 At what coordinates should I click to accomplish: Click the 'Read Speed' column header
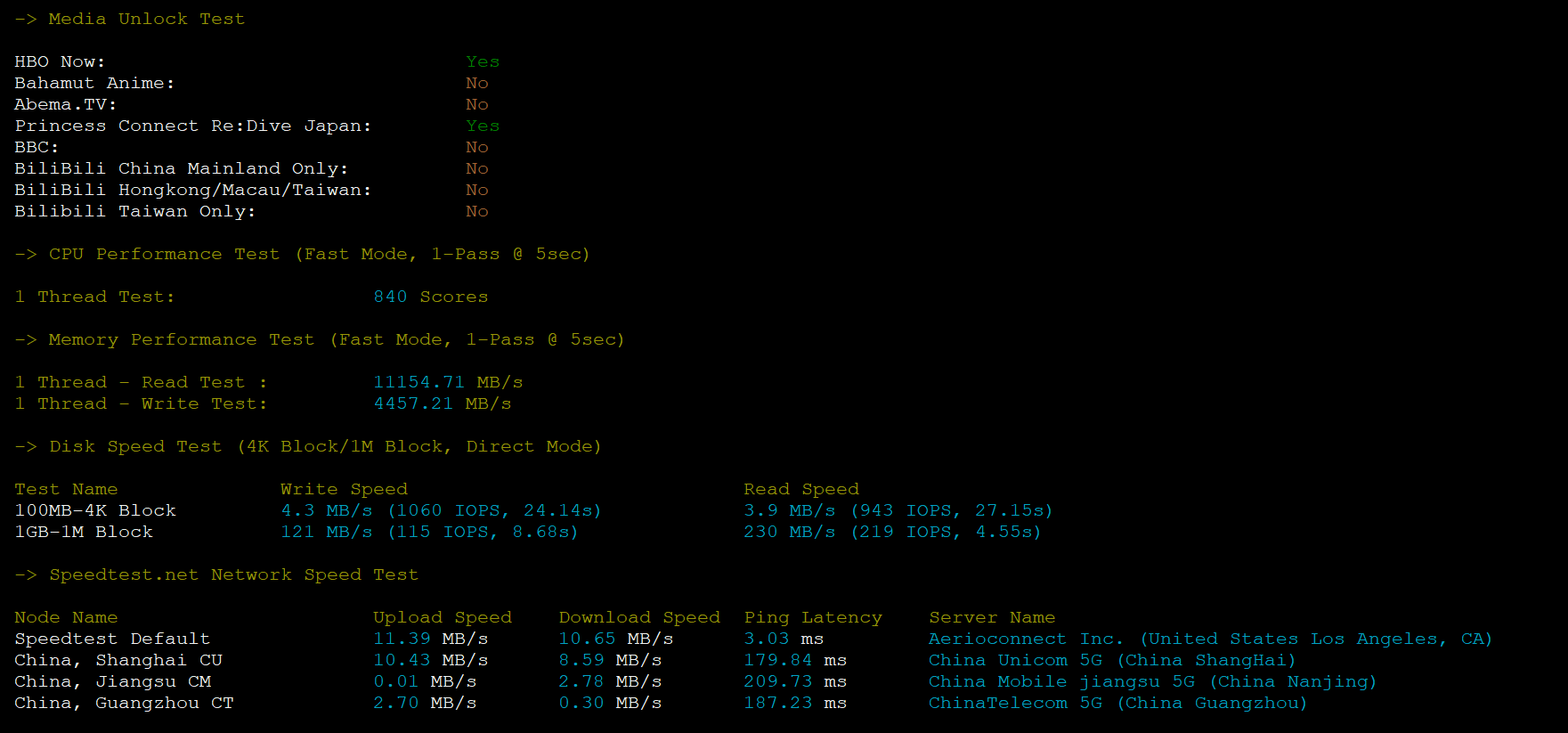pos(801,489)
